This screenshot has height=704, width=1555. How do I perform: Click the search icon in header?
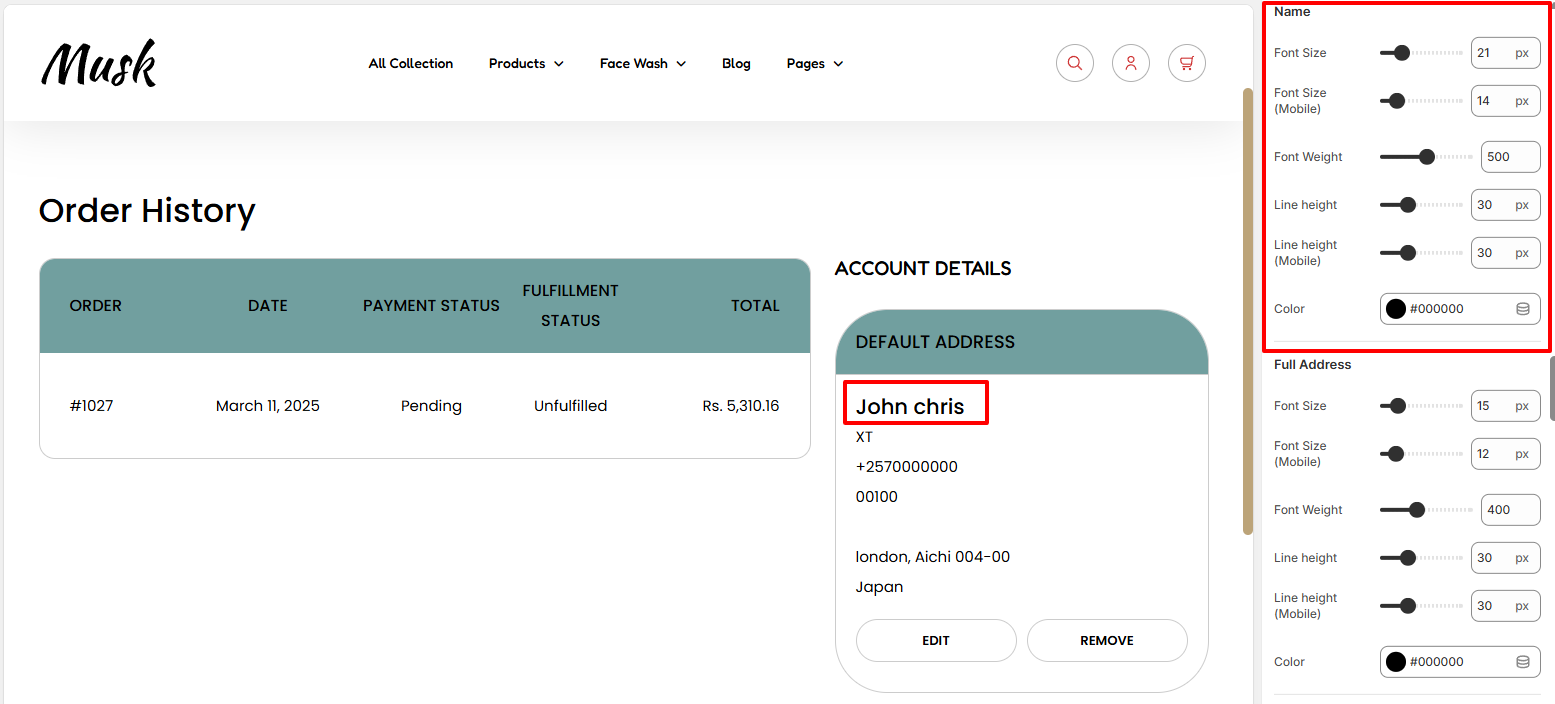coord(1075,63)
